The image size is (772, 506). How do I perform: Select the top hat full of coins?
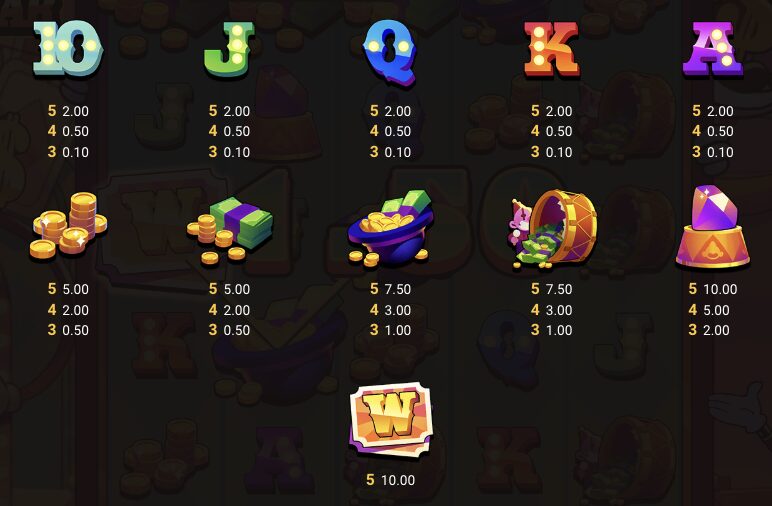tap(390, 229)
